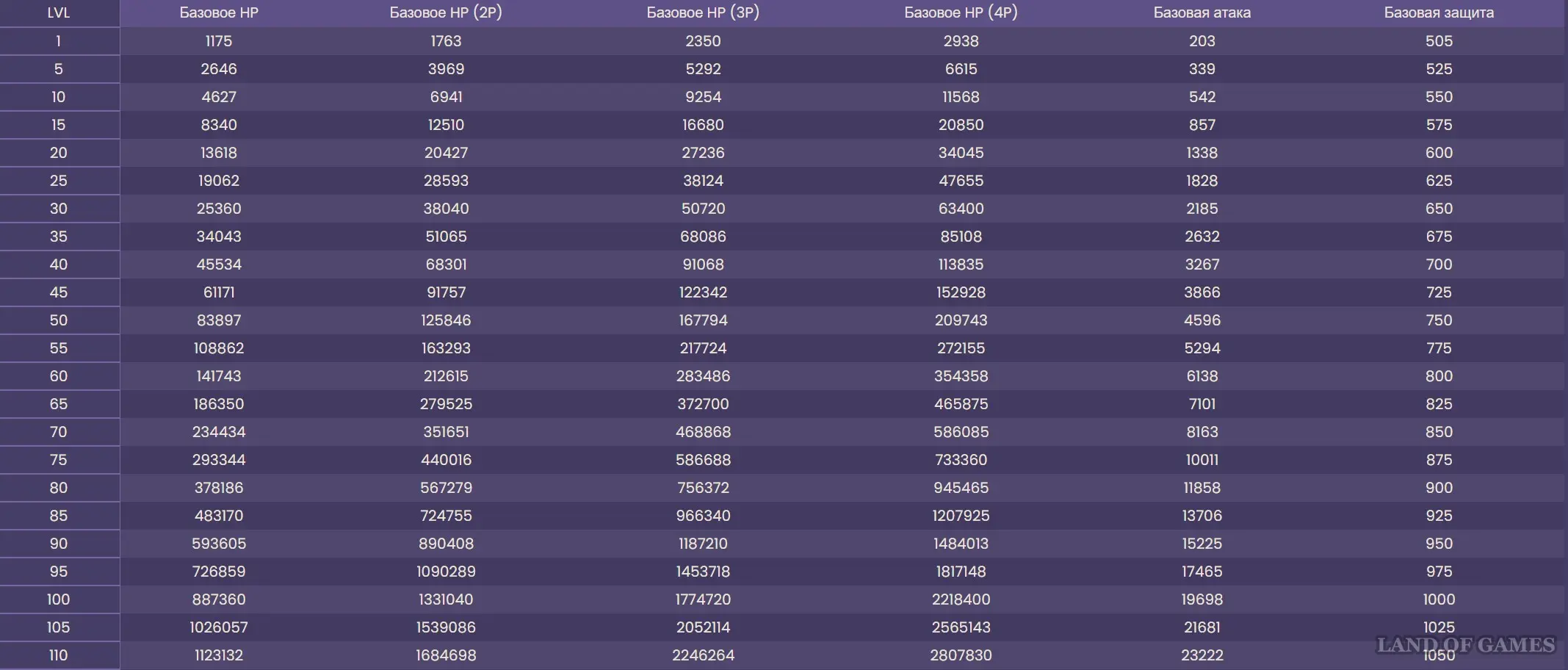
Task: Select the level 50 row label
Action: [59, 320]
